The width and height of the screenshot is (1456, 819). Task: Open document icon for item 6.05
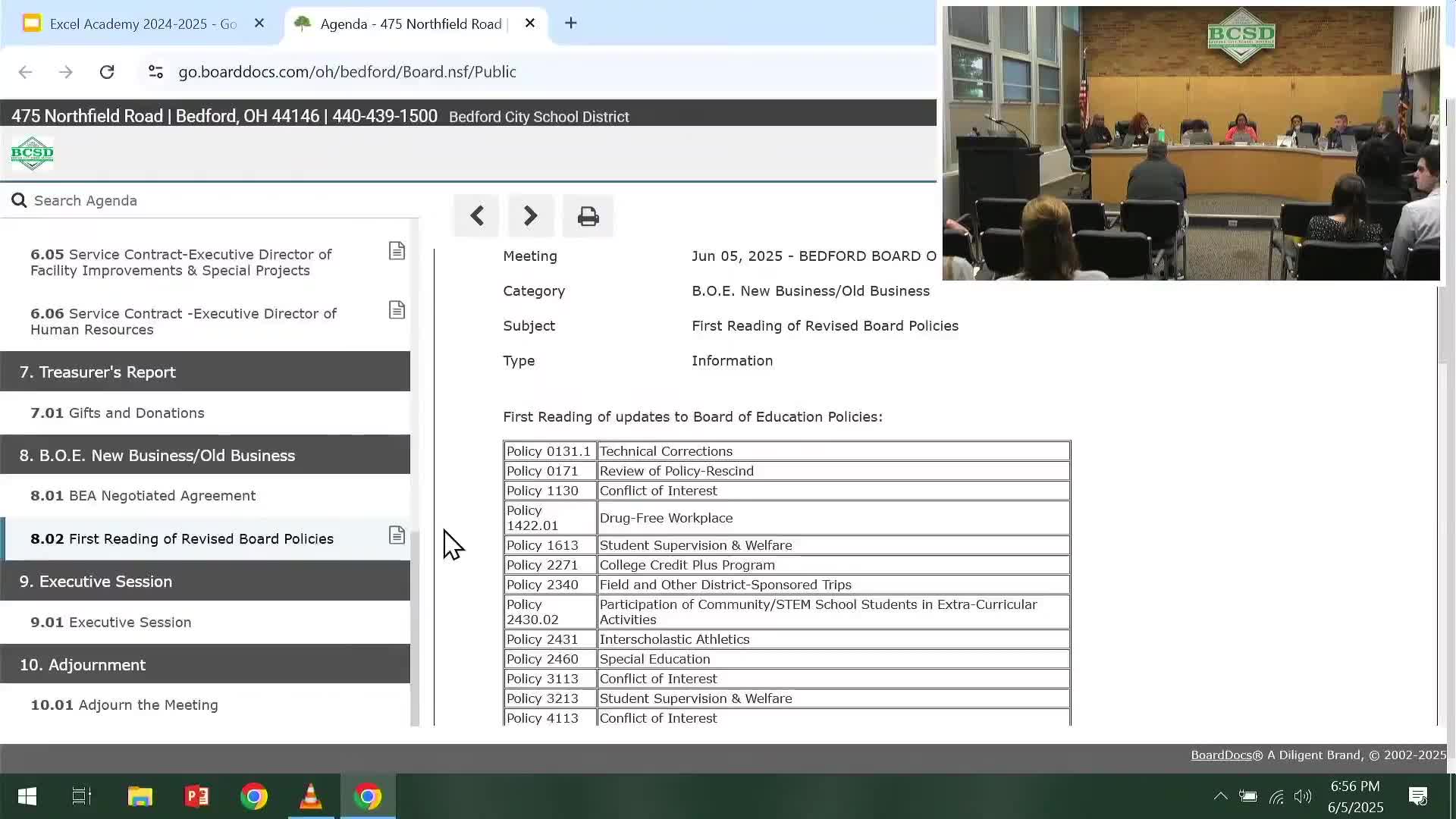click(x=397, y=251)
